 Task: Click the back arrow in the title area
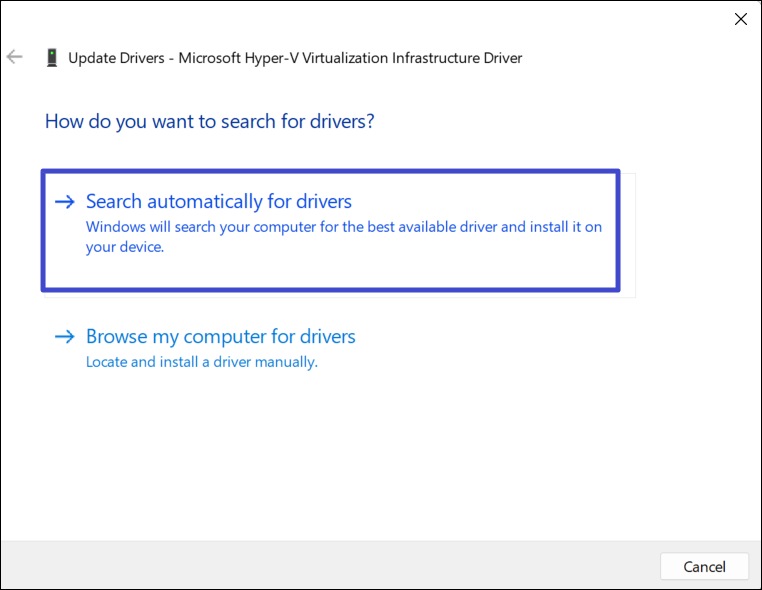coord(15,57)
